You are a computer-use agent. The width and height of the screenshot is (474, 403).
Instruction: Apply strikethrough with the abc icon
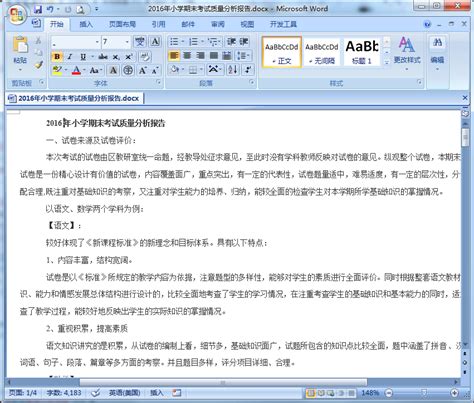103,57
